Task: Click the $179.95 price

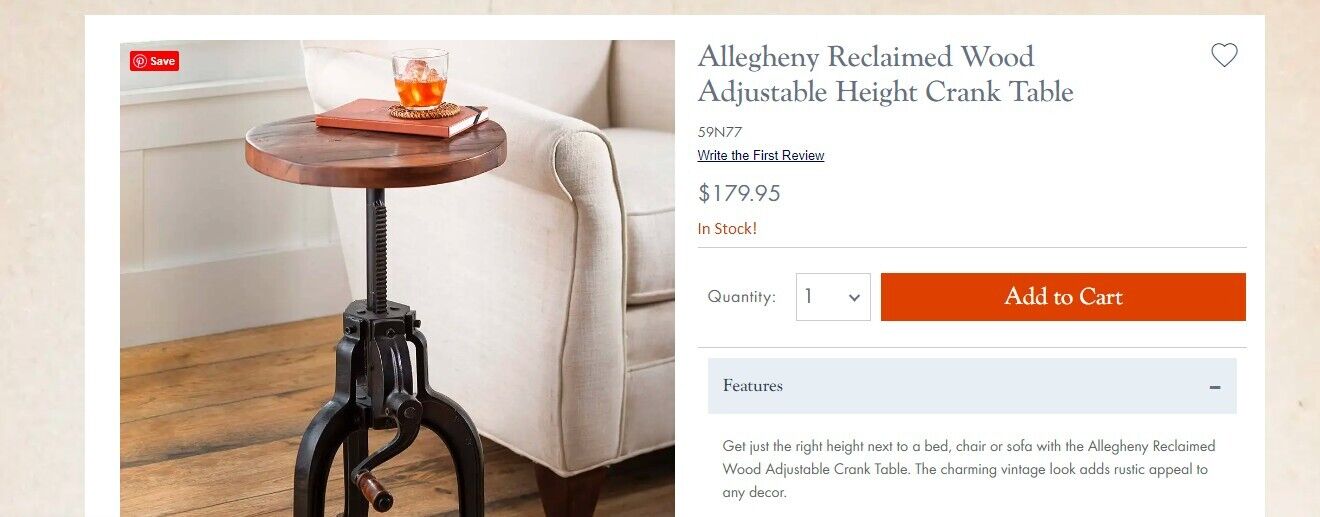Action: coord(739,193)
